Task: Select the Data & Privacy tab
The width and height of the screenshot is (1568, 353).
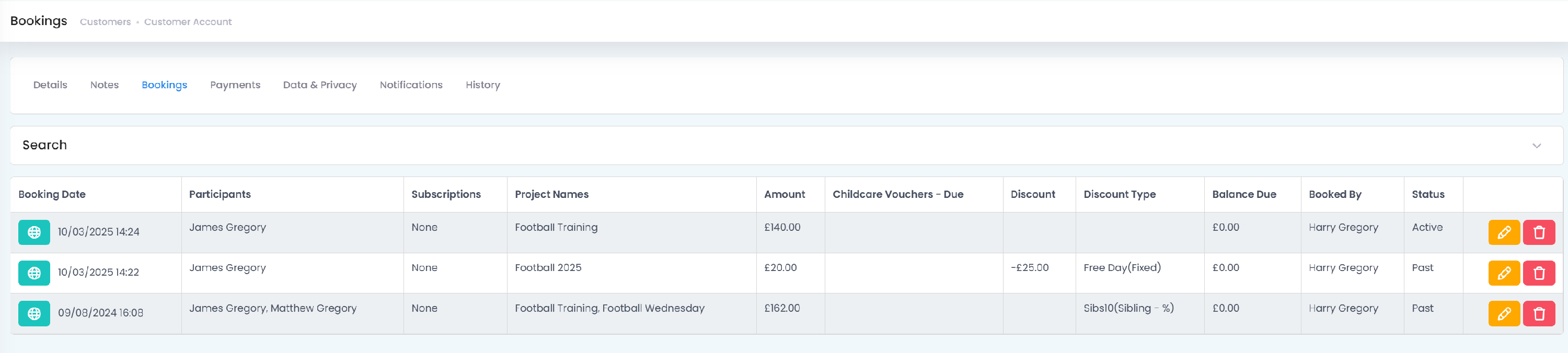Action: (x=319, y=85)
